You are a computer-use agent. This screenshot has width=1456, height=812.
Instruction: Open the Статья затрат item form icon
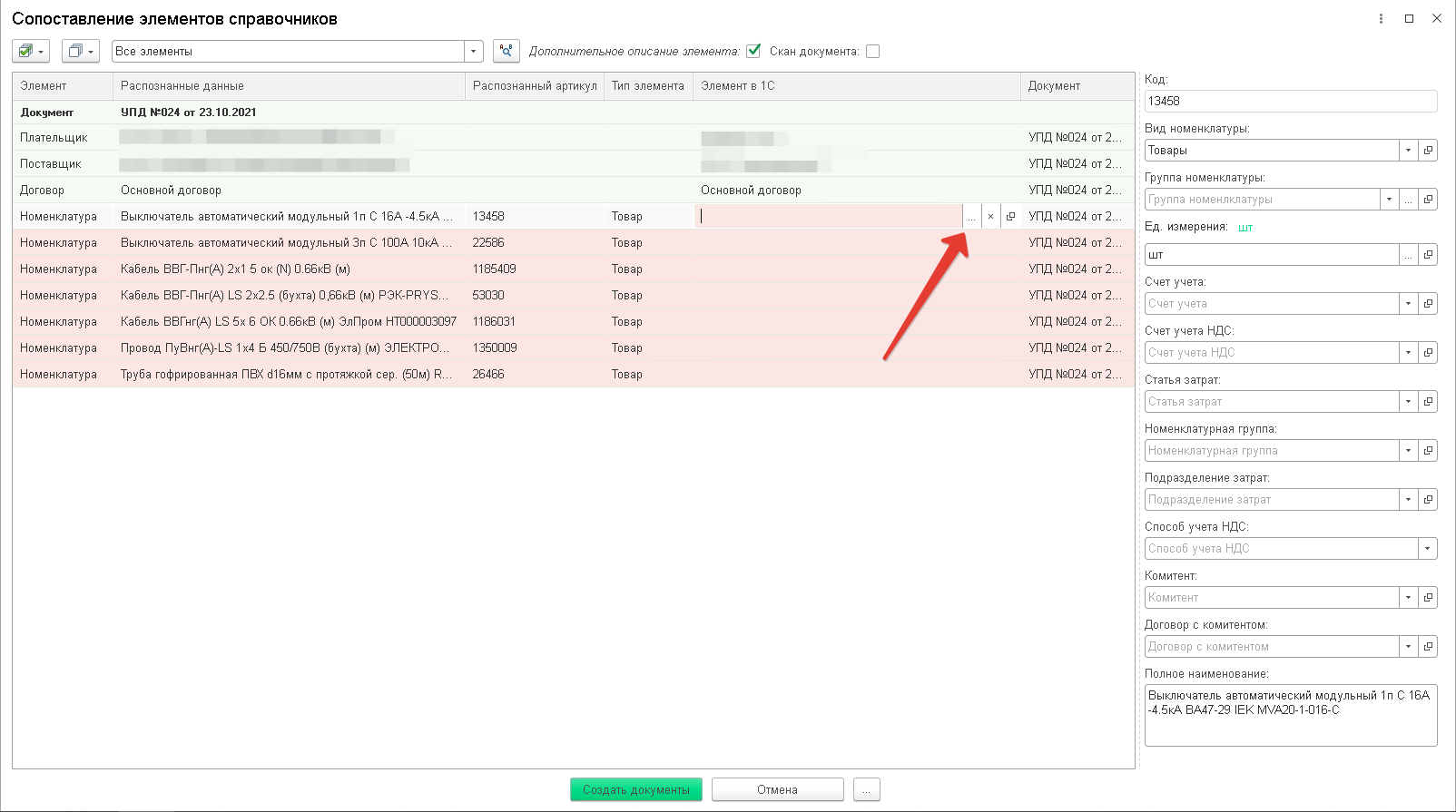coord(1428,402)
